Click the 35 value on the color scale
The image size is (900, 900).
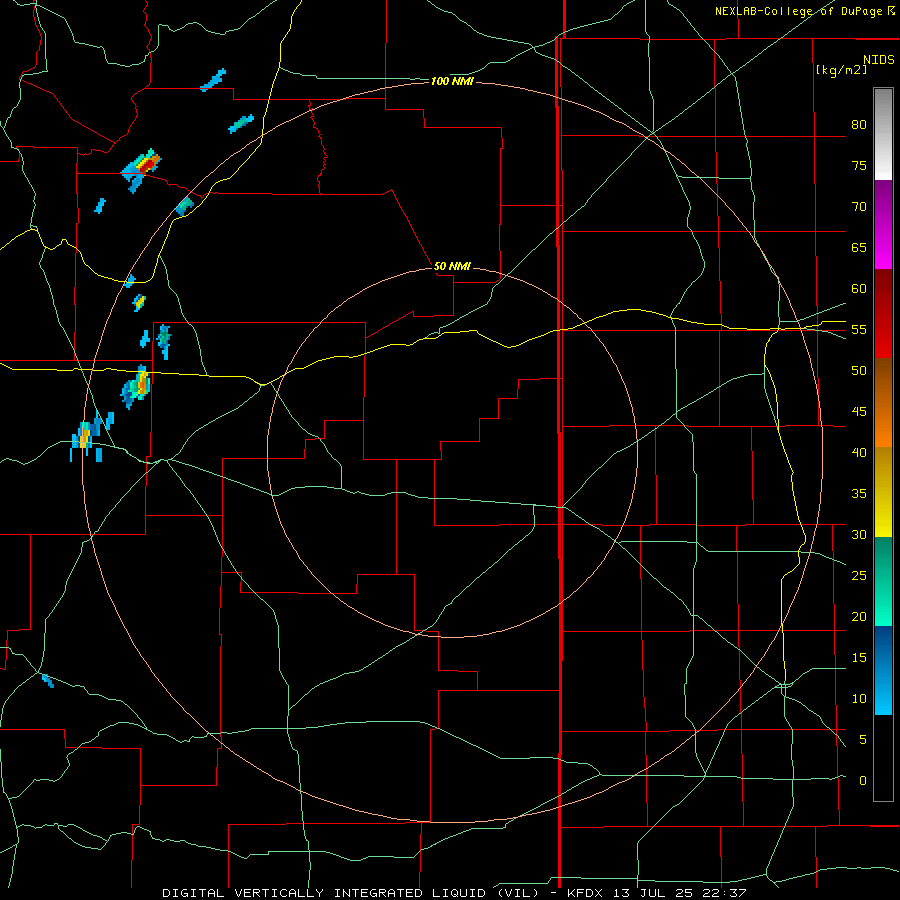click(x=859, y=494)
